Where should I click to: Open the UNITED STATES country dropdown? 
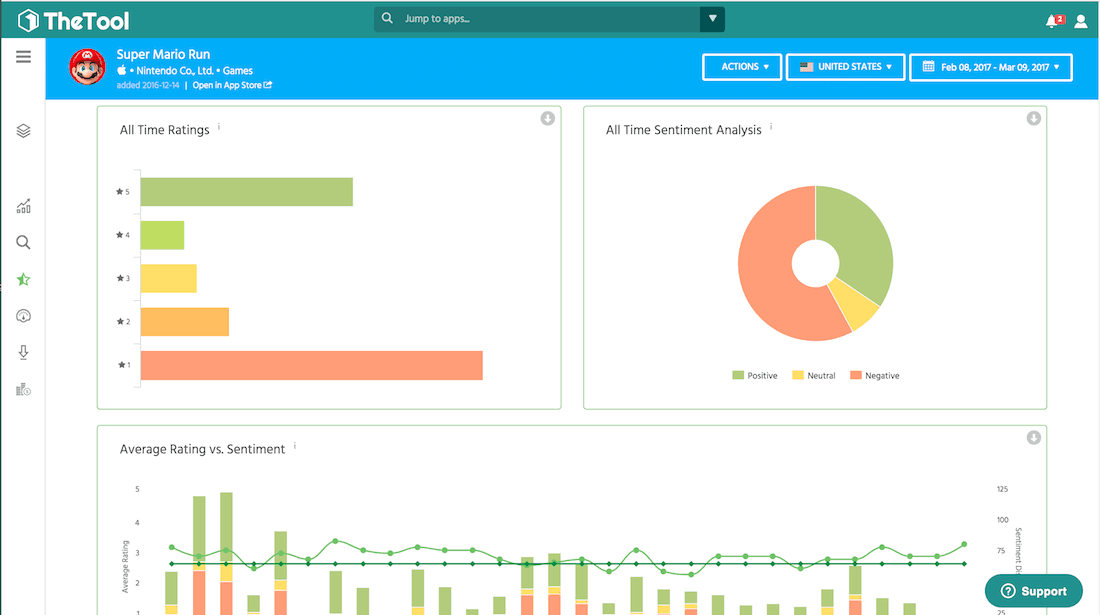pos(846,67)
